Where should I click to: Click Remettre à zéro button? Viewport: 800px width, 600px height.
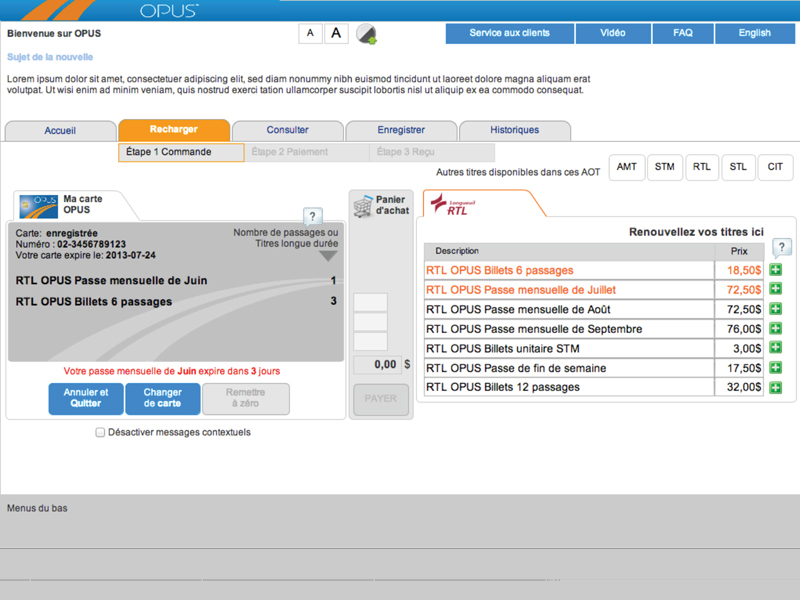(x=245, y=398)
